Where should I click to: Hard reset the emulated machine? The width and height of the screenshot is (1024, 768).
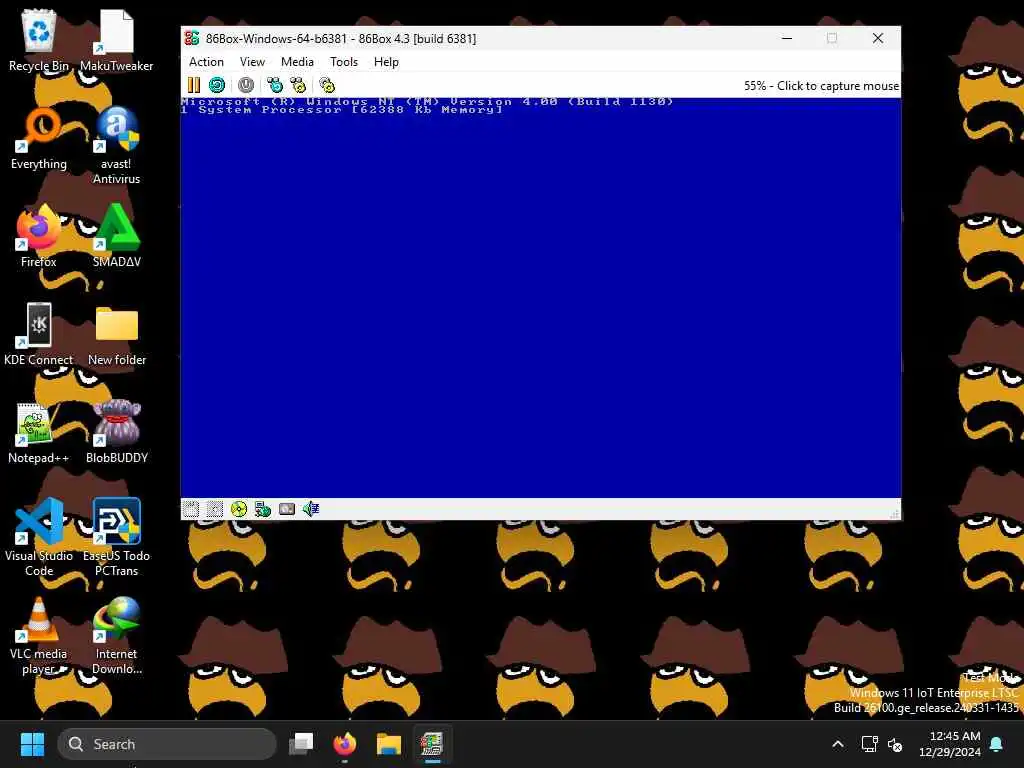[217, 85]
